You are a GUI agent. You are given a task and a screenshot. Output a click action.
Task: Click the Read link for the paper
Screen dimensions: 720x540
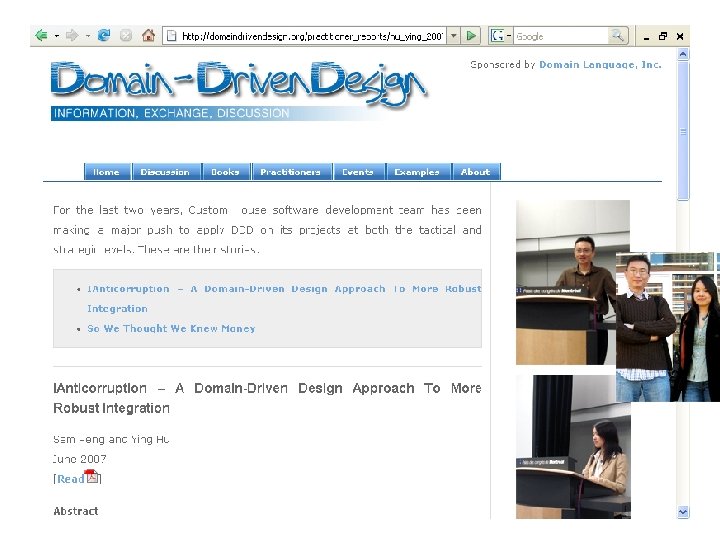click(70, 479)
